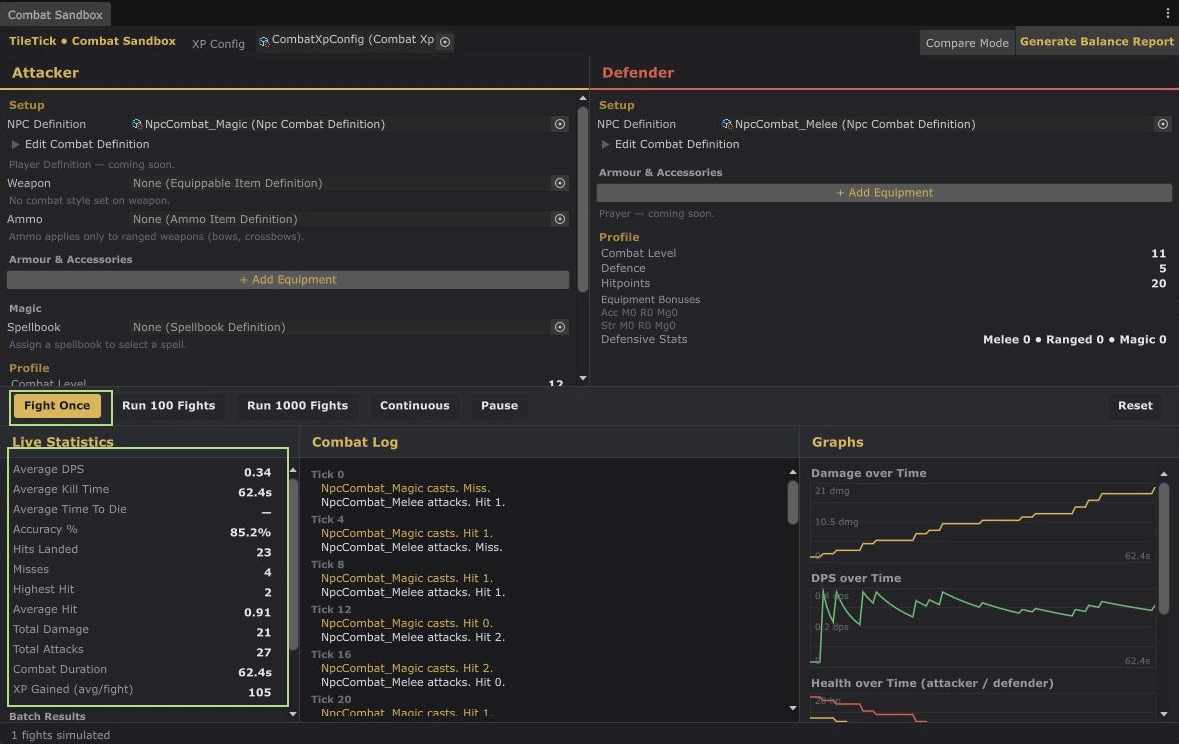The width and height of the screenshot is (1179, 744).
Task: Click the Live Statistics panel heading
Action: tap(62, 442)
